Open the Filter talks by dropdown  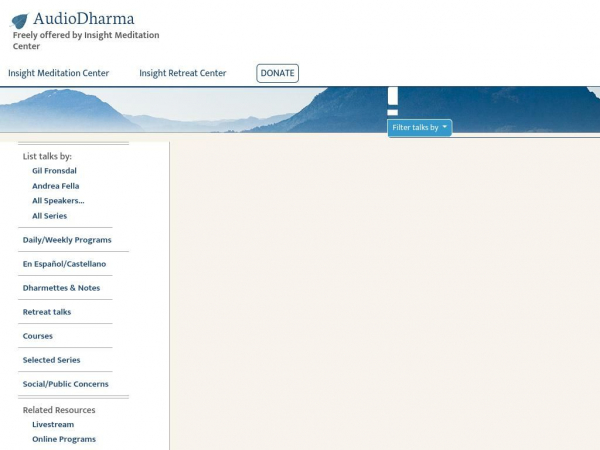(419, 127)
